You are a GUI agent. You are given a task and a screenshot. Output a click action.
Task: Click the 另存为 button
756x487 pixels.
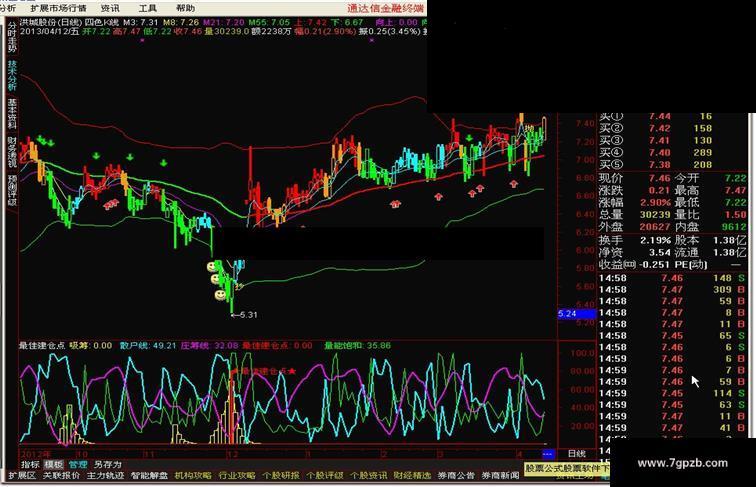(107, 464)
